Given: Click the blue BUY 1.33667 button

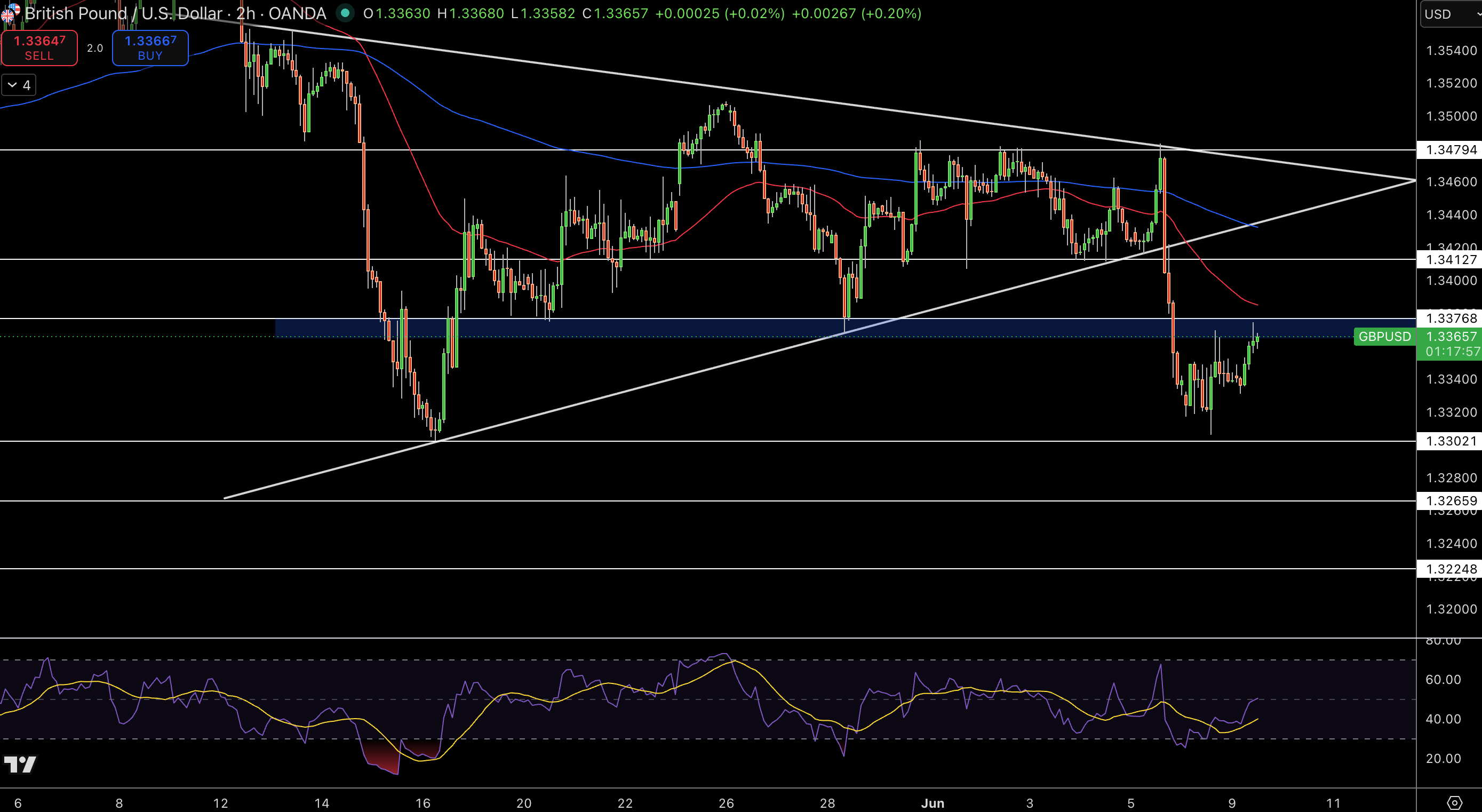Looking at the screenshot, I should (x=150, y=48).
